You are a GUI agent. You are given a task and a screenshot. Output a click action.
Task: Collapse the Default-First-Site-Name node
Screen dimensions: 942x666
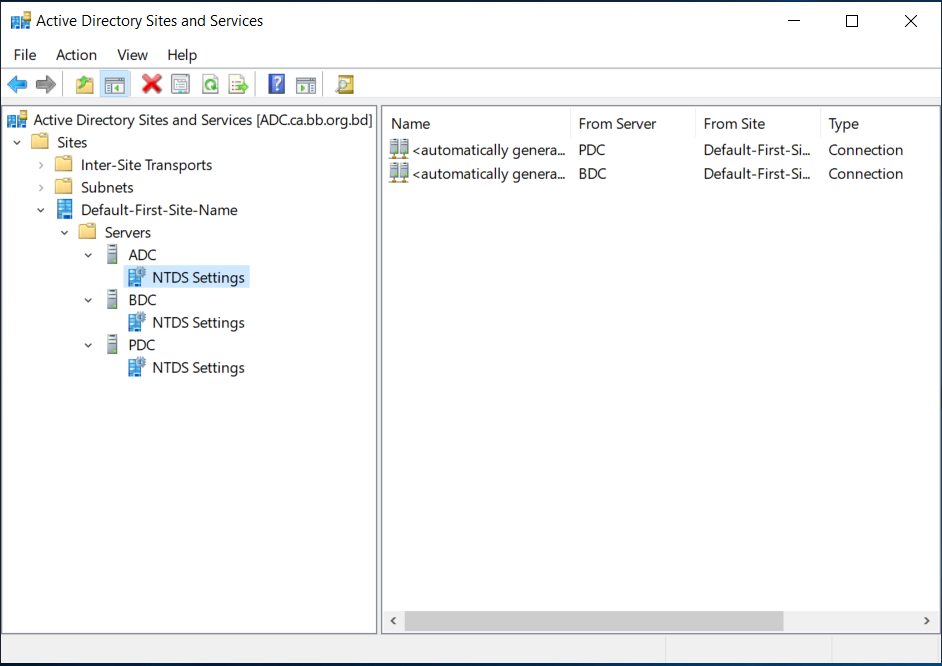[41, 210]
